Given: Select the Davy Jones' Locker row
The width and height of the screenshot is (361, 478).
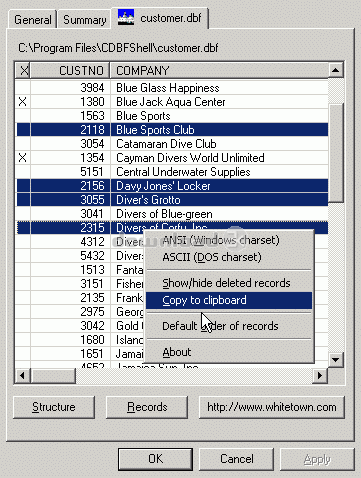Looking at the screenshot, I should tap(172, 186).
